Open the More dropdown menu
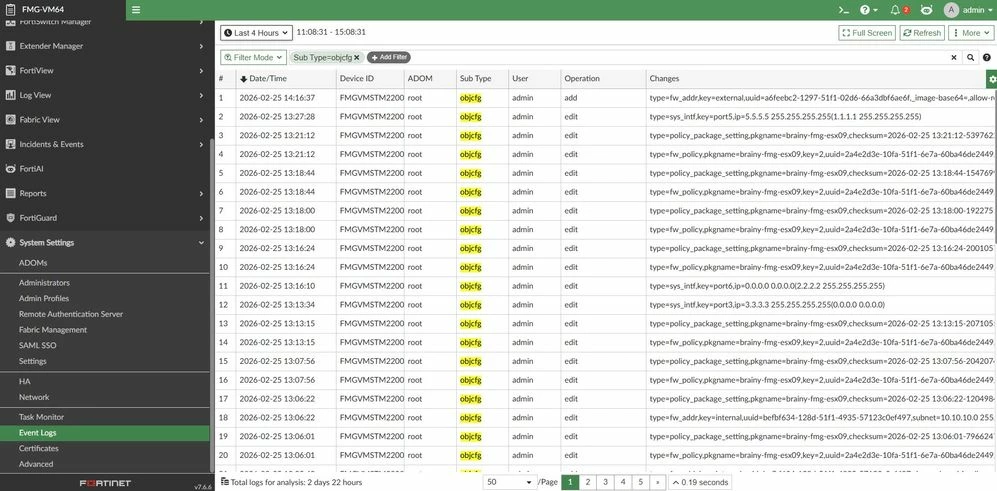This screenshot has width=997, height=491. tap(970, 32)
